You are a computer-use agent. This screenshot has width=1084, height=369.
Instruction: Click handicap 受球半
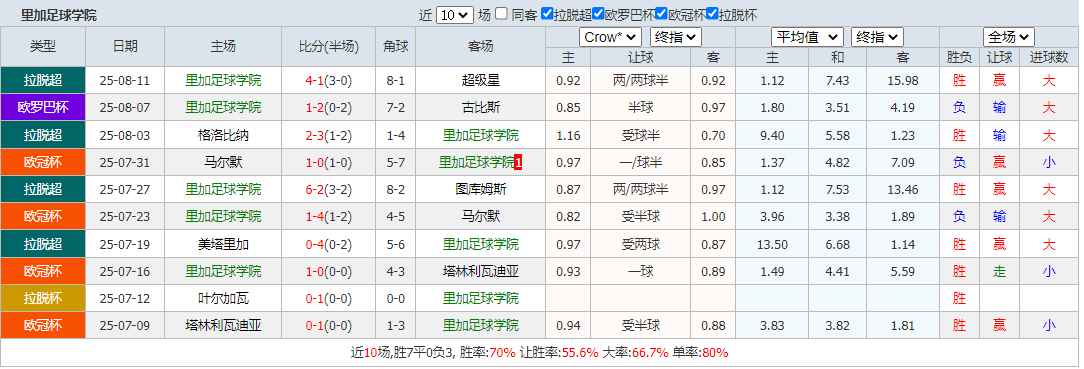point(641,135)
